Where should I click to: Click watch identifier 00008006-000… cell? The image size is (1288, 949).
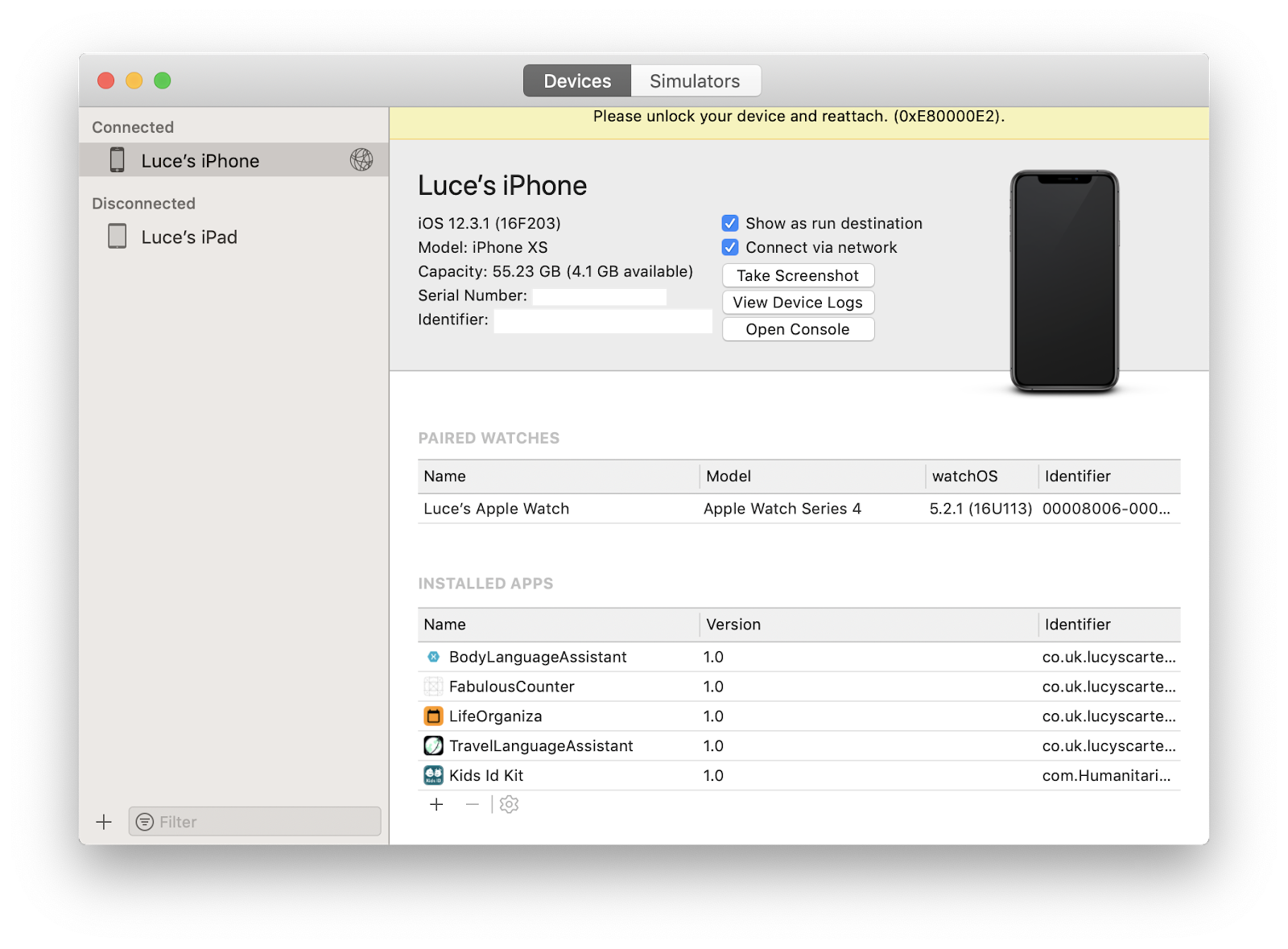pos(1106,509)
